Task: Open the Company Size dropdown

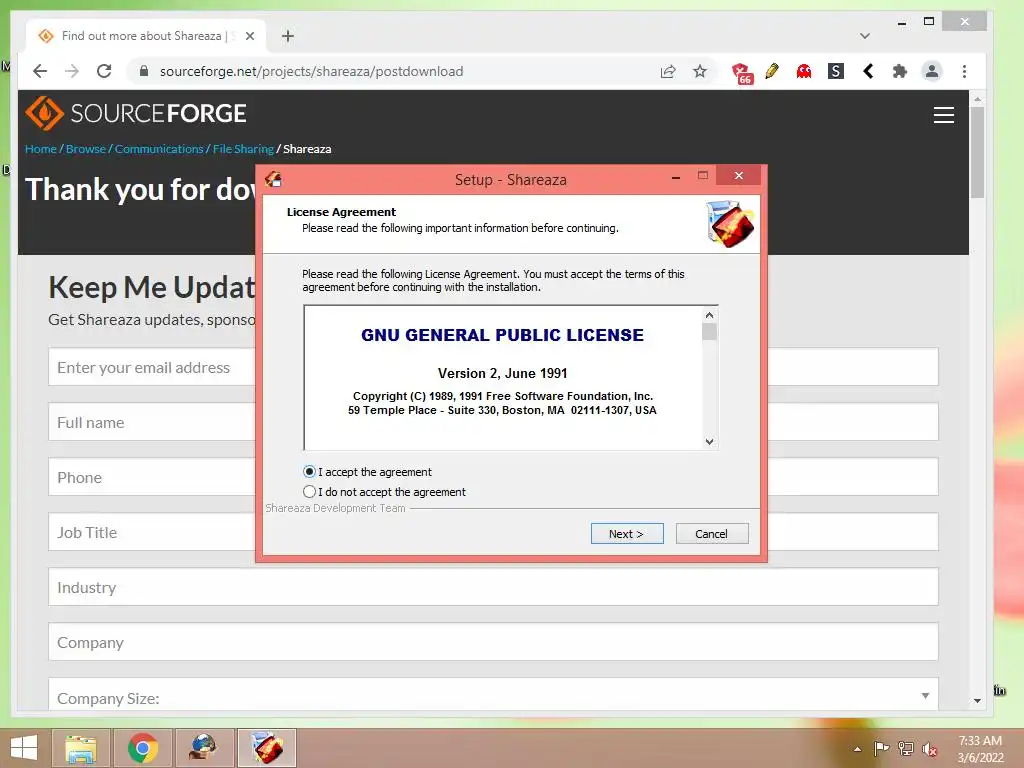Action: pyautogui.click(x=493, y=695)
